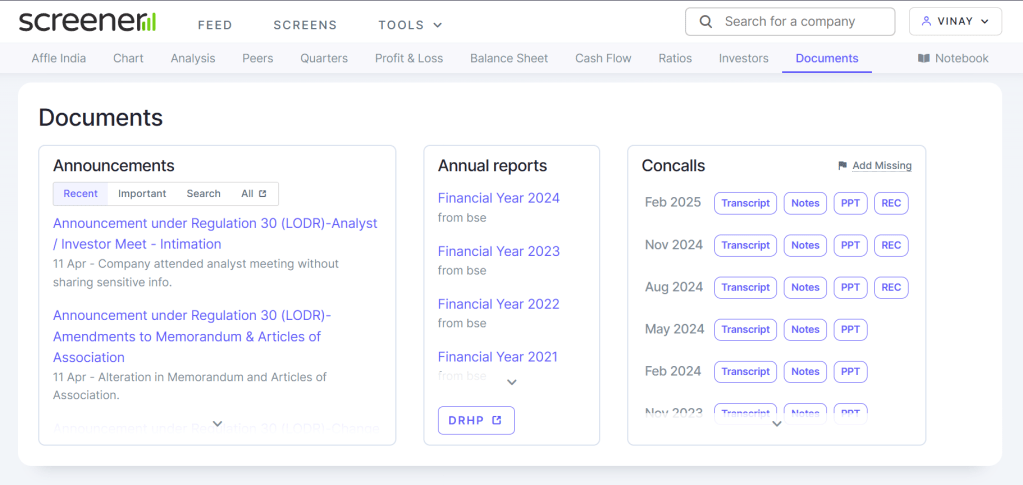1023x485 pixels.
Task: Open the TOOLS dropdown menu
Action: (410, 25)
